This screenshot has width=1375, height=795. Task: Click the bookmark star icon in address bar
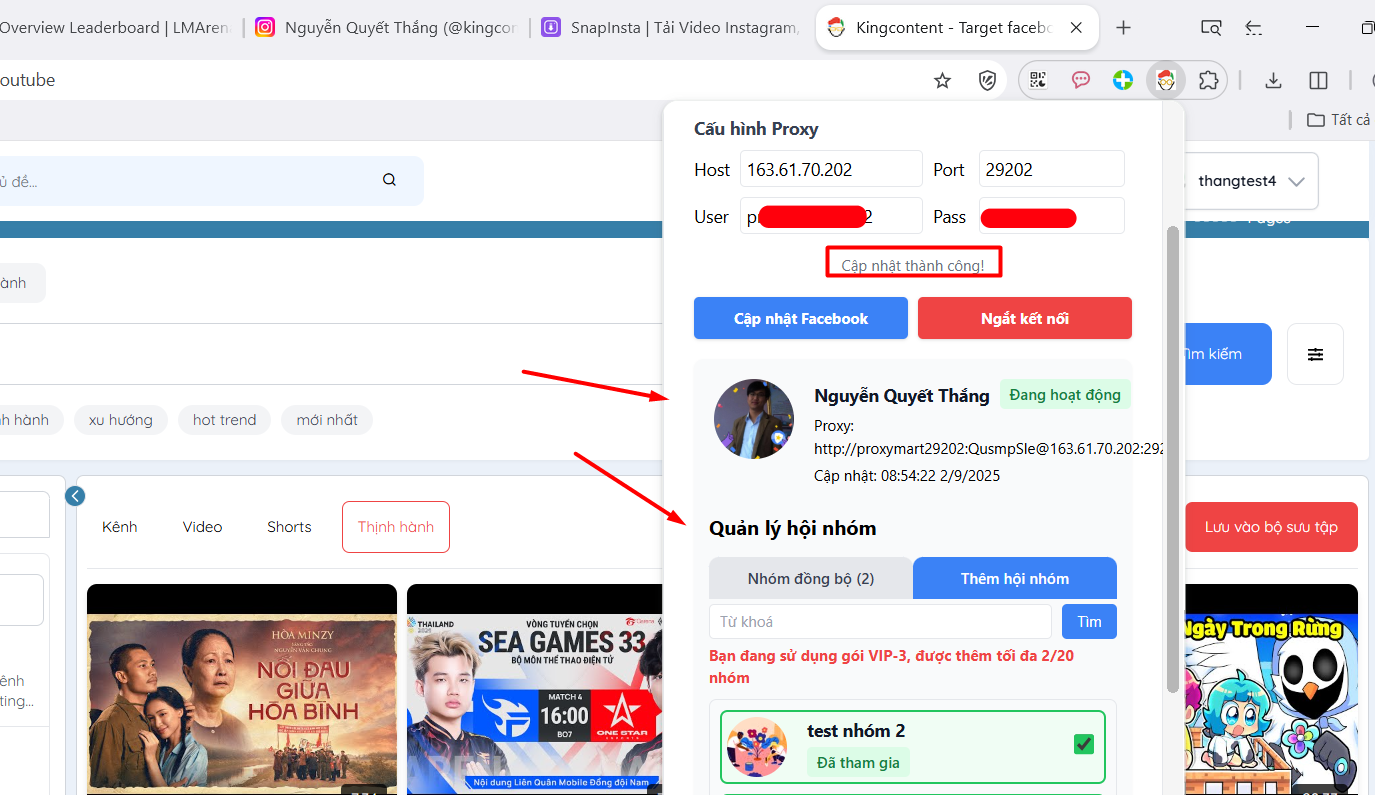click(x=942, y=81)
